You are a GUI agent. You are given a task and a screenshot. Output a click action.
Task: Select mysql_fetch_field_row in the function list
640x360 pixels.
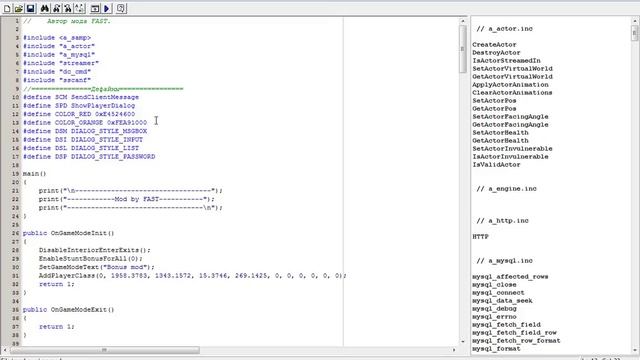[x=514, y=333]
